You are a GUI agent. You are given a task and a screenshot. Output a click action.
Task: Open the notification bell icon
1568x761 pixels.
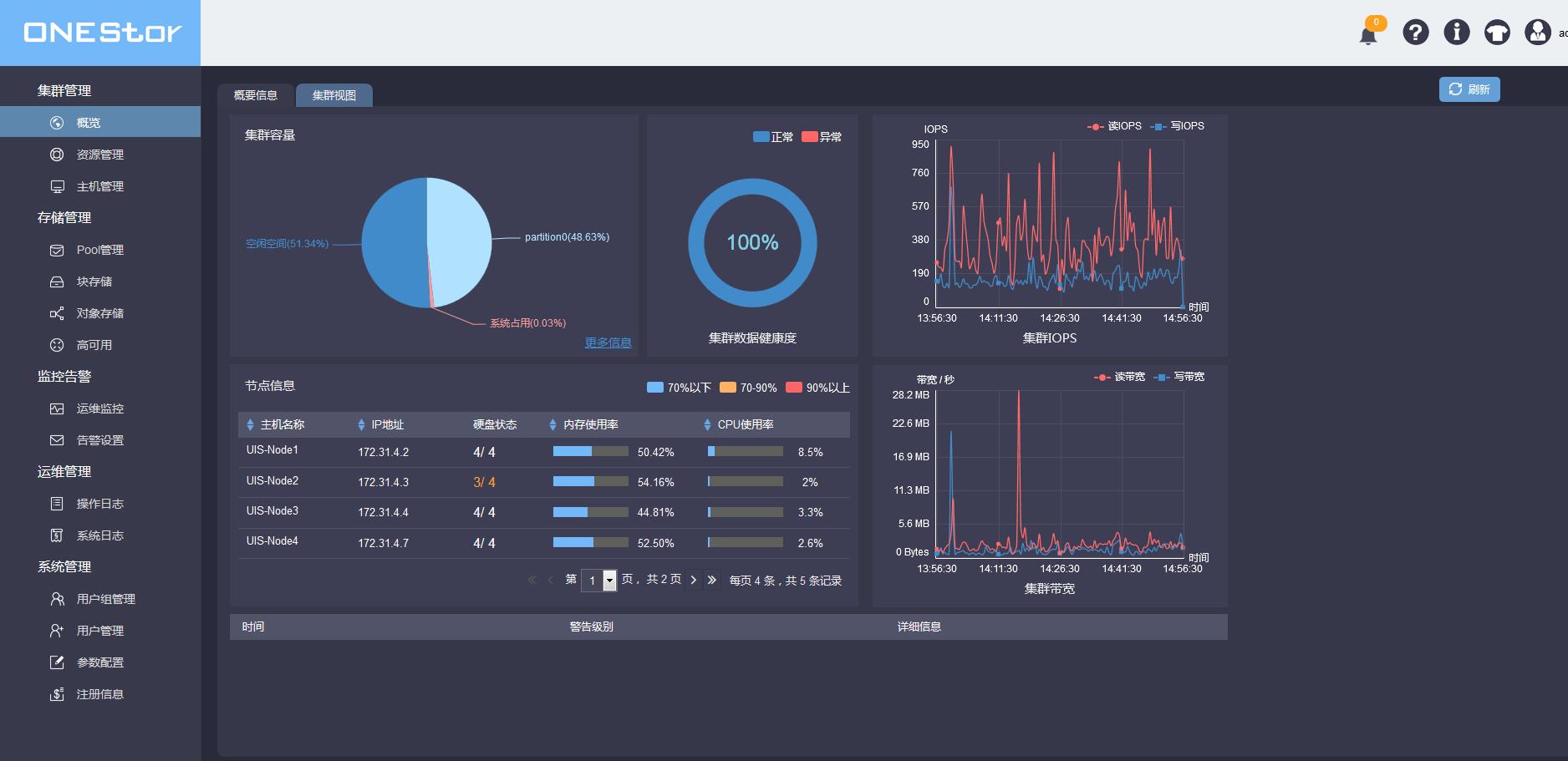click(x=1368, y=35)
